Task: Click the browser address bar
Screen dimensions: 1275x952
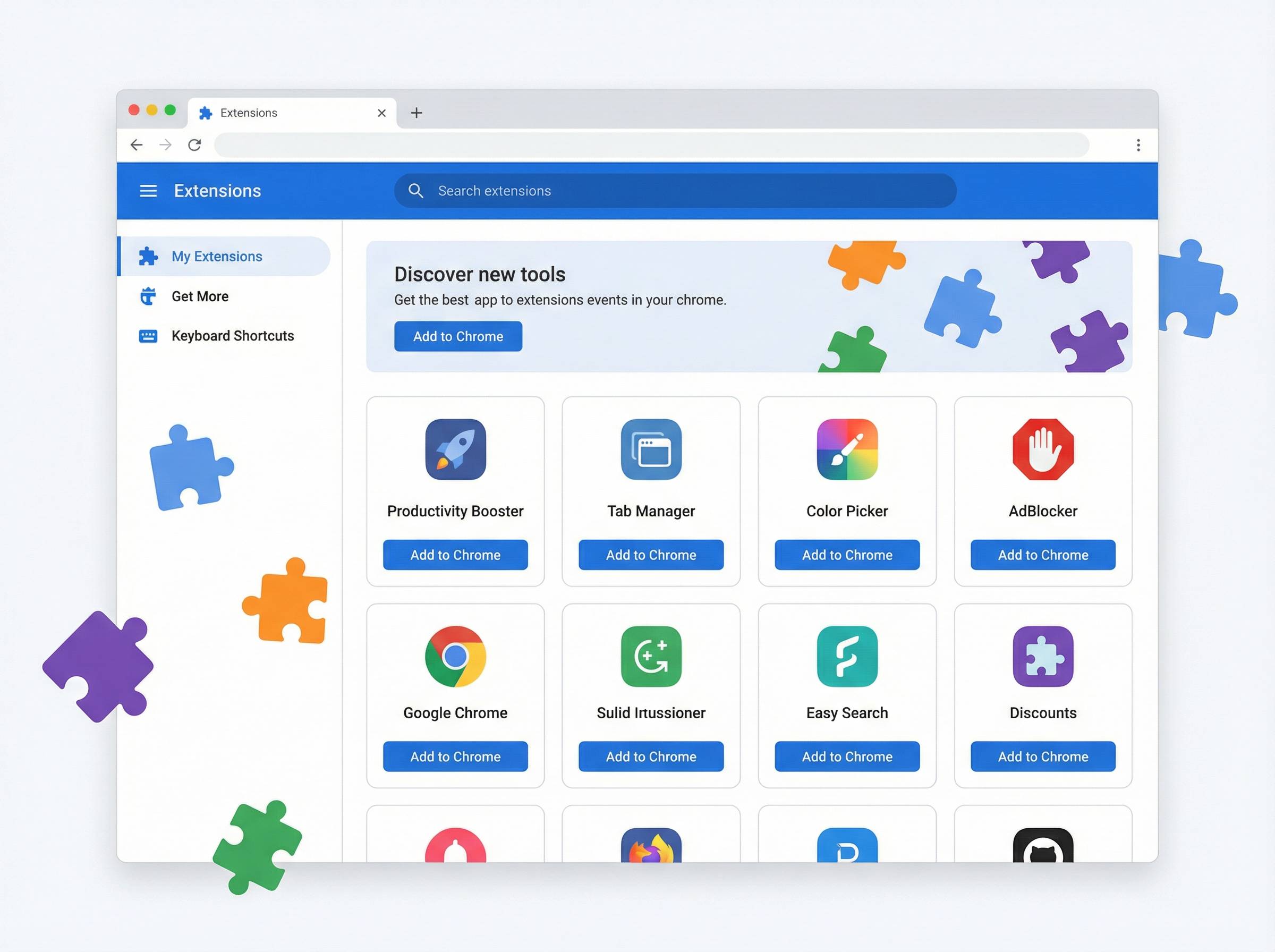Action: pyautogui.click(x=651, y=144)
